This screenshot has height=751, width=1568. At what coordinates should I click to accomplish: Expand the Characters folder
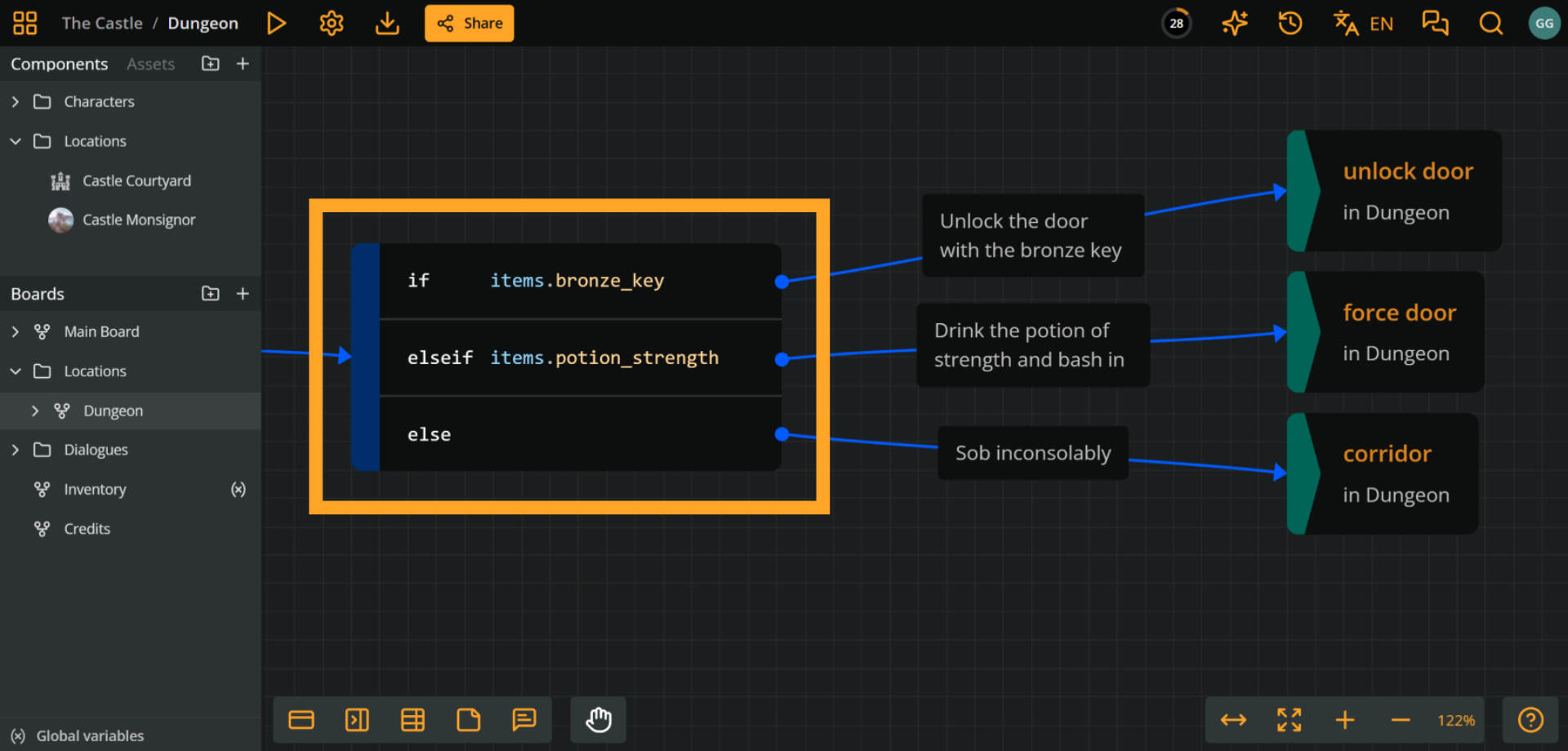[16, 101]
